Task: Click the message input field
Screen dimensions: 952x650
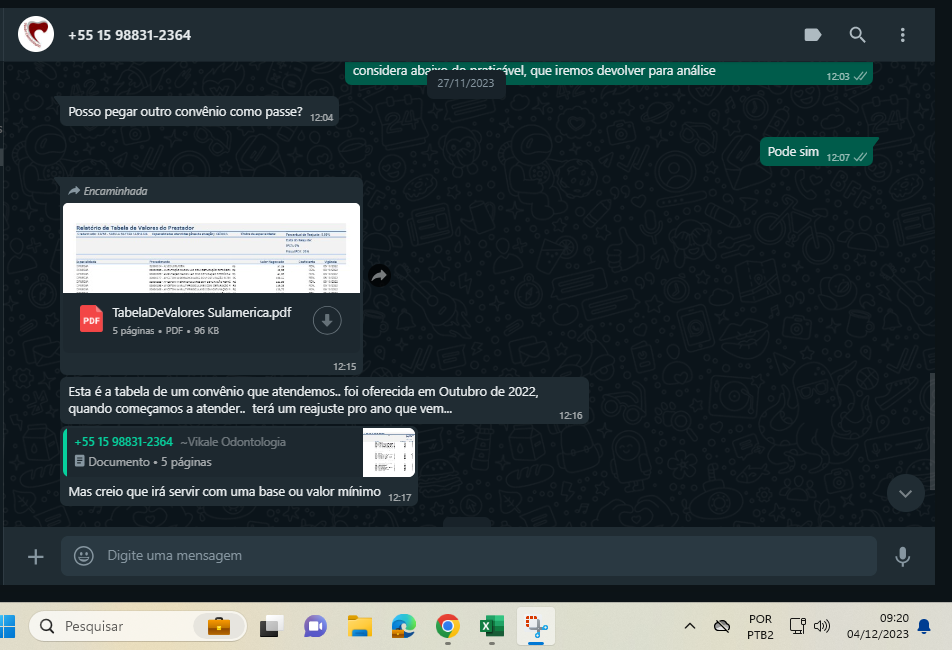Action: coord(480,555)
